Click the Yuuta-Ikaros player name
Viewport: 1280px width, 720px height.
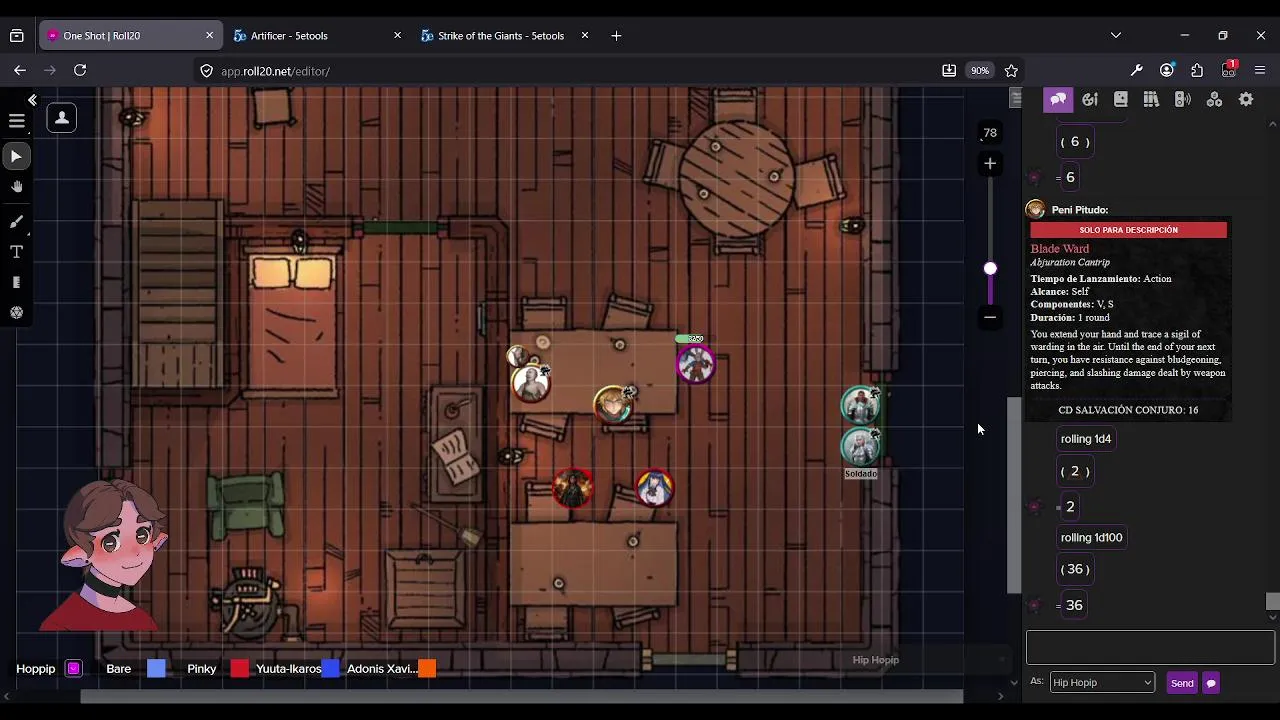click(288, 669)
